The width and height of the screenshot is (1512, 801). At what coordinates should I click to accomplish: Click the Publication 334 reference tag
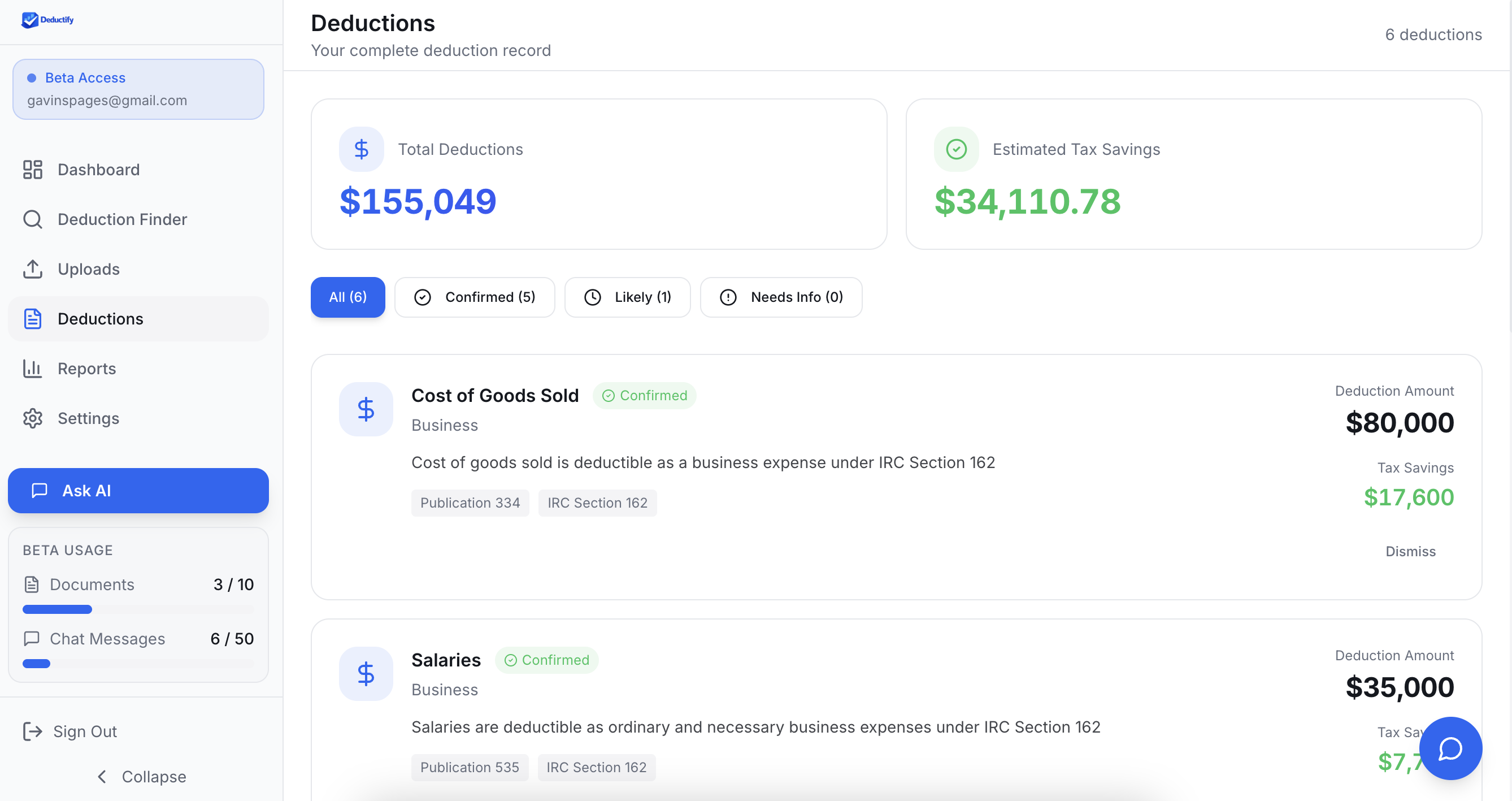pyautogui.click(x=470, y=503)
